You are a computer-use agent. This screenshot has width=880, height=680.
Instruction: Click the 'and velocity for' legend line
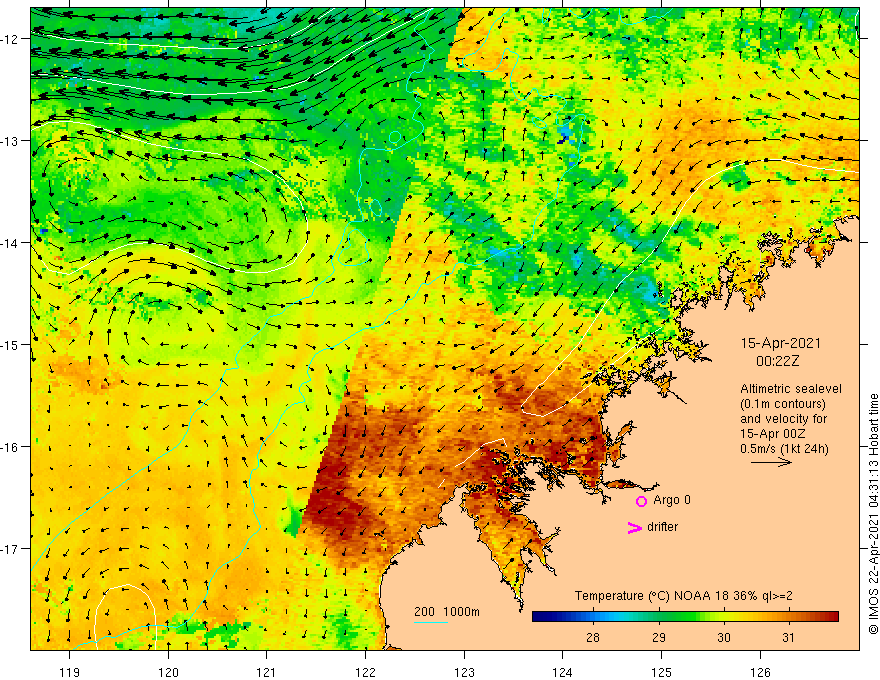(x=783, y=419)
